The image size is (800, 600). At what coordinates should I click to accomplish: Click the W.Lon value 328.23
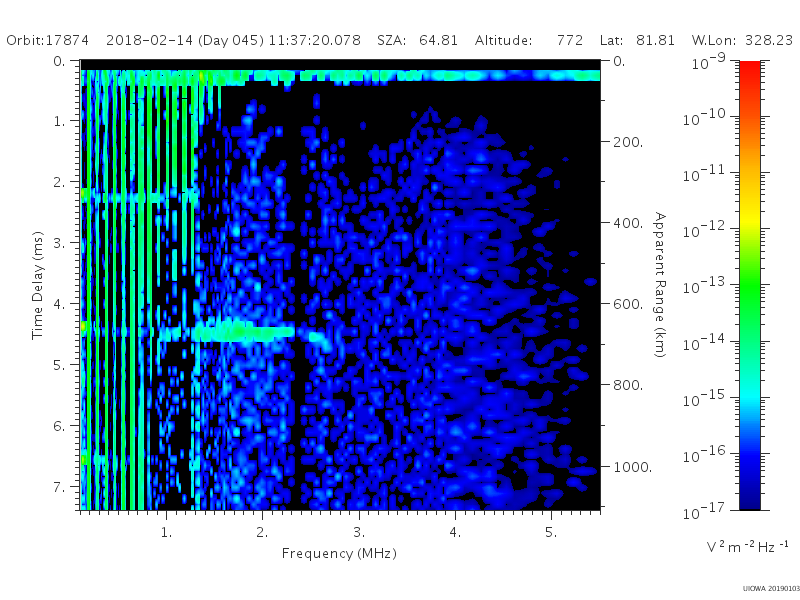769,40
